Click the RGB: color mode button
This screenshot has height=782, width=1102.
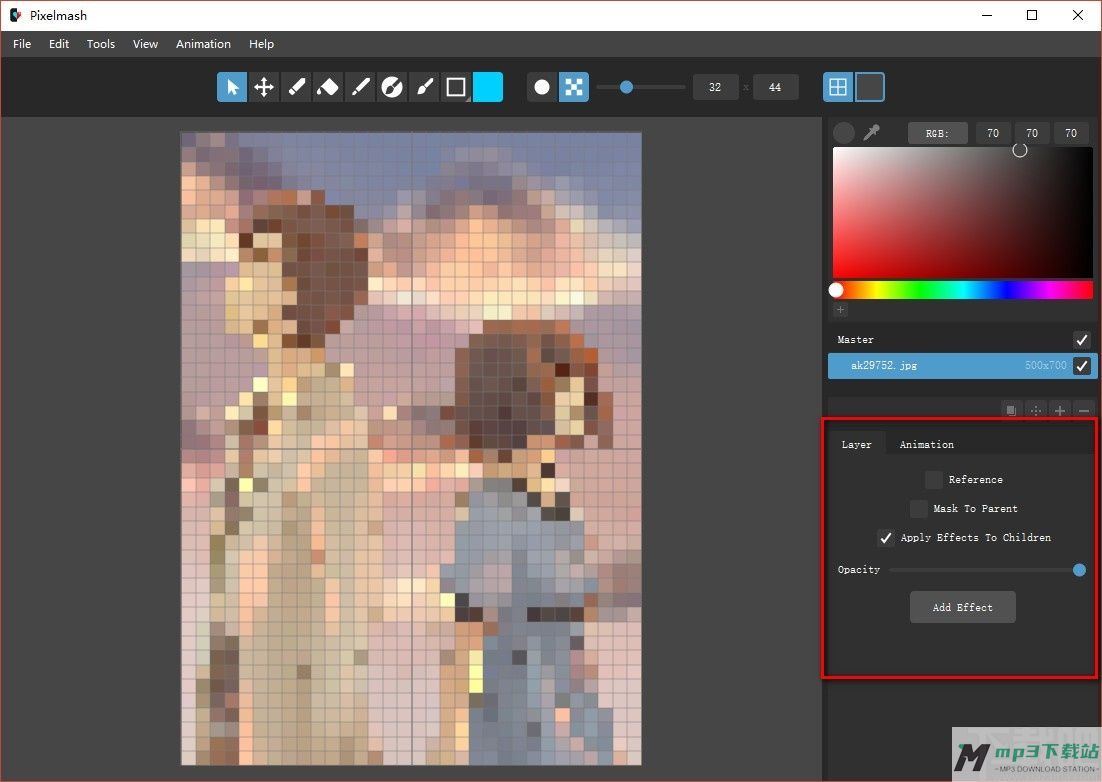(x=938, y=133)
